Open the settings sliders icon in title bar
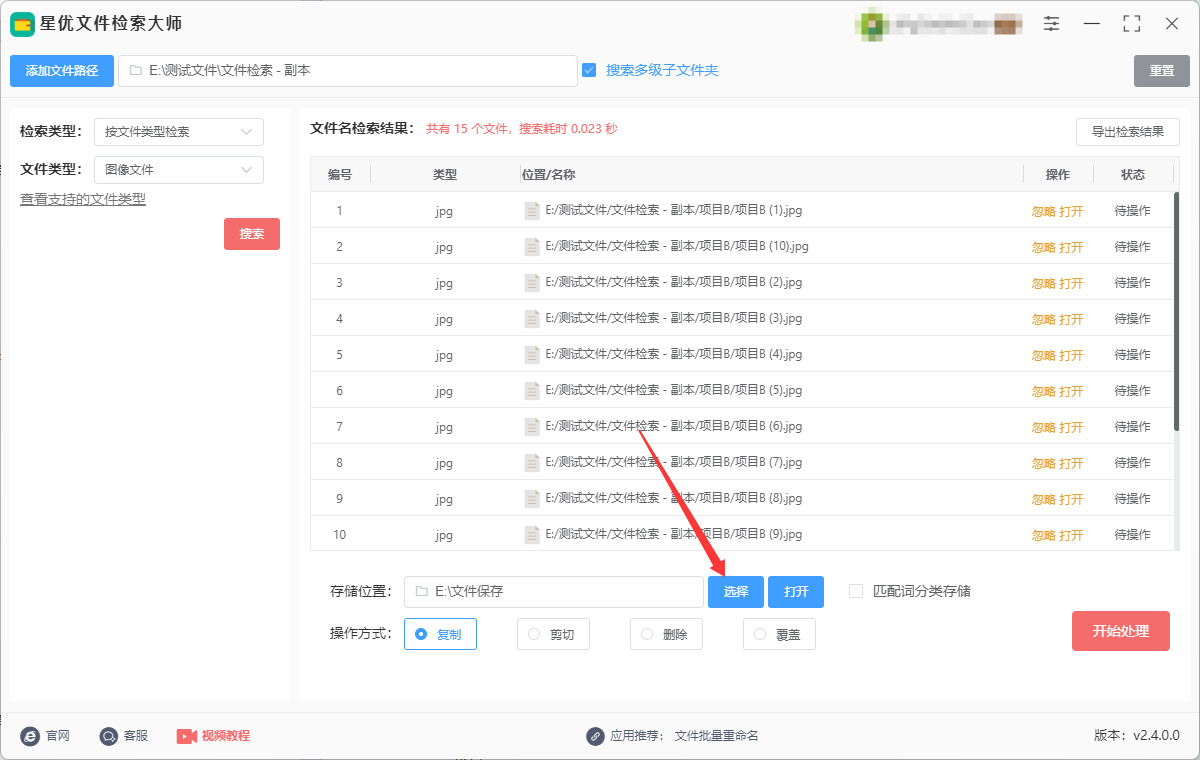 pos(1051,24)
